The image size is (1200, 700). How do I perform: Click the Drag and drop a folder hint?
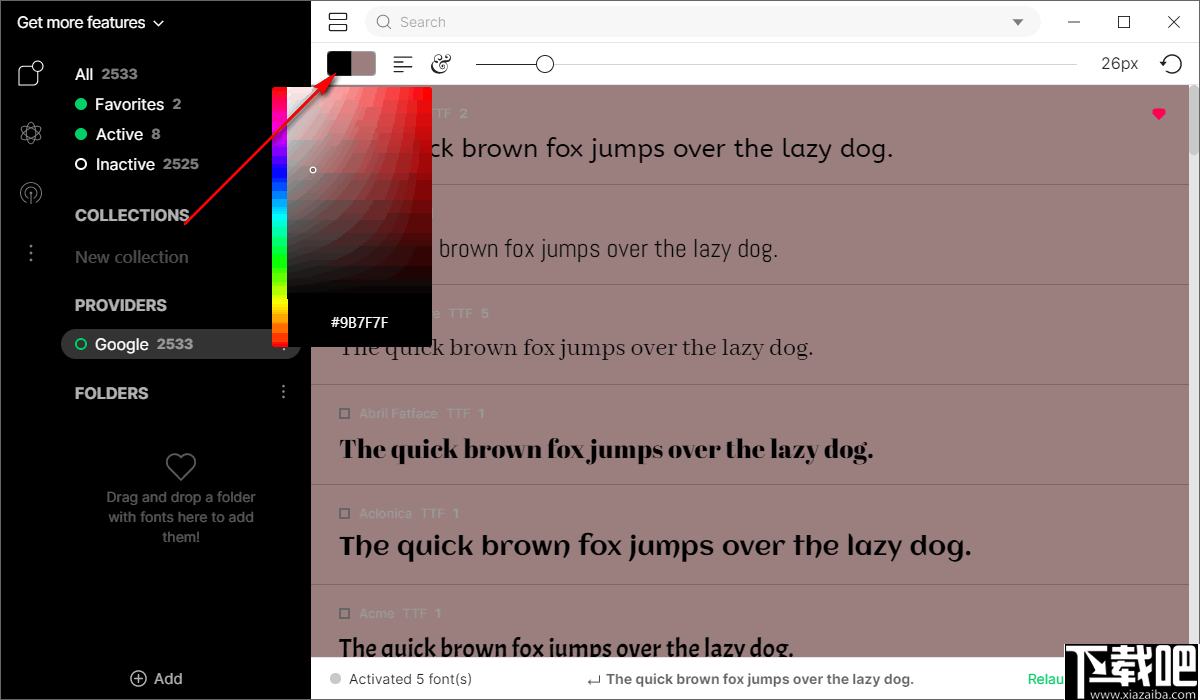tap(181, 517)
